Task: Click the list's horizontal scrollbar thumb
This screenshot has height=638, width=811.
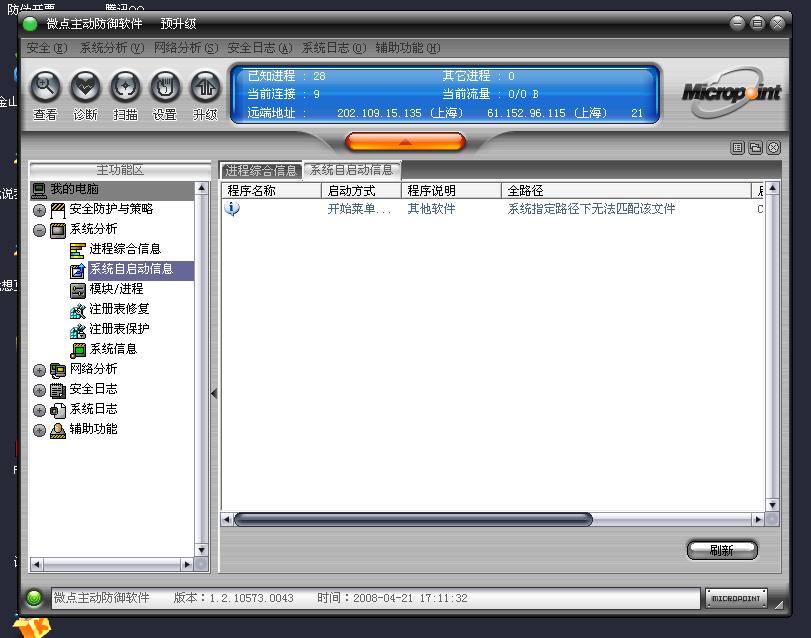Action: tap(413, 519)
